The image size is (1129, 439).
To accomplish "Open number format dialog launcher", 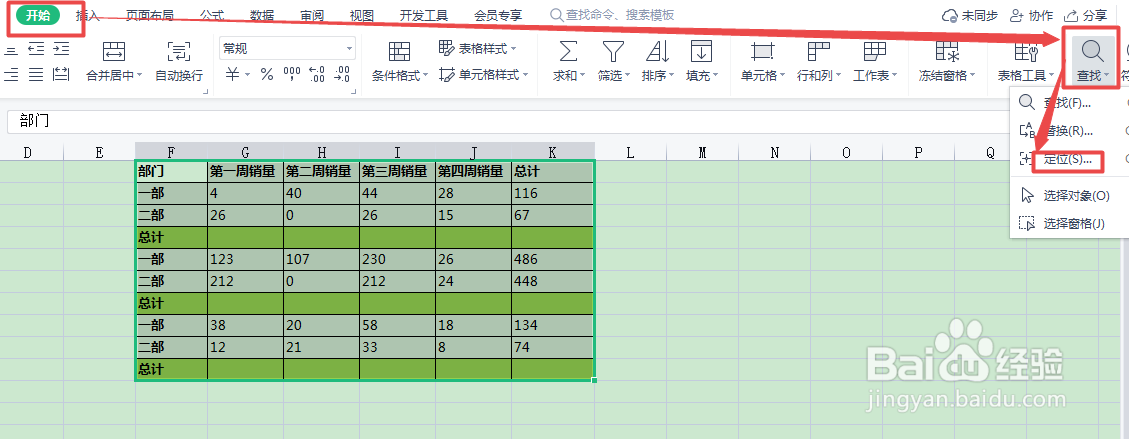I will [352, 91].
